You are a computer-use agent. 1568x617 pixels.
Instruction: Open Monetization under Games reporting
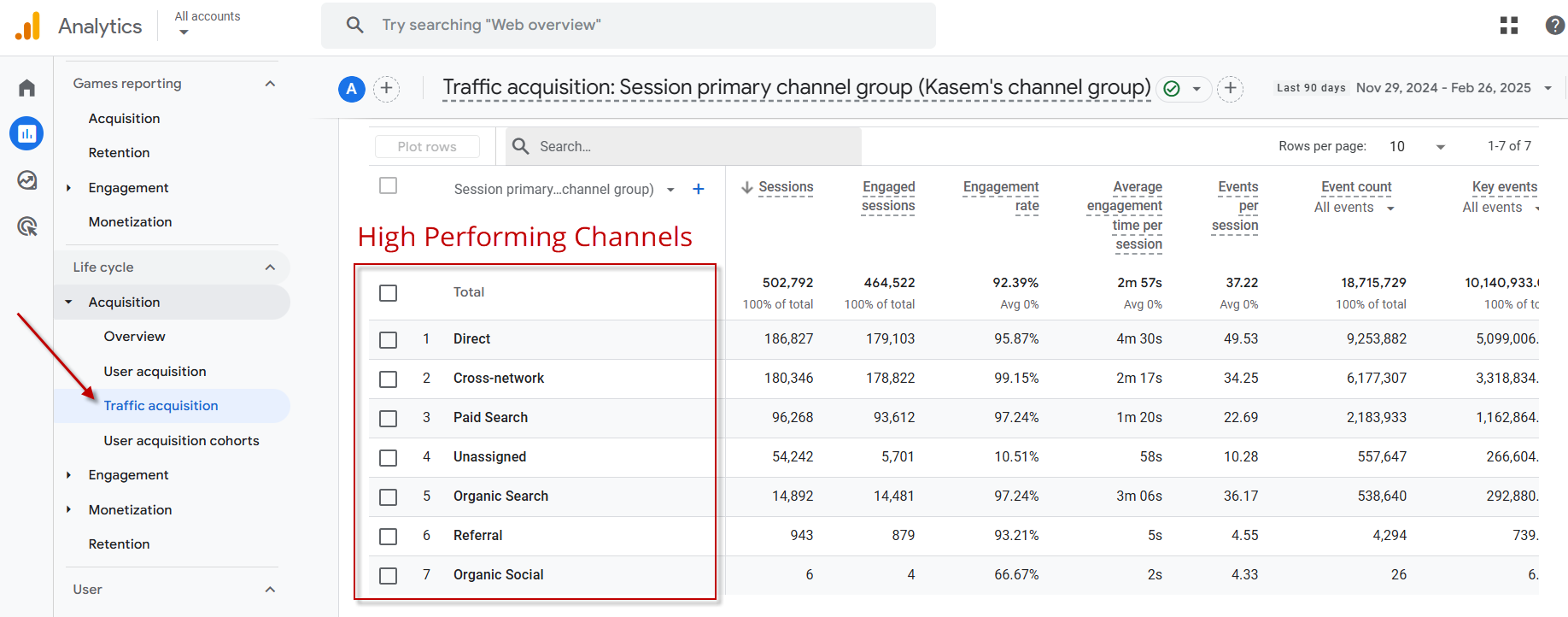coord(130,222)
